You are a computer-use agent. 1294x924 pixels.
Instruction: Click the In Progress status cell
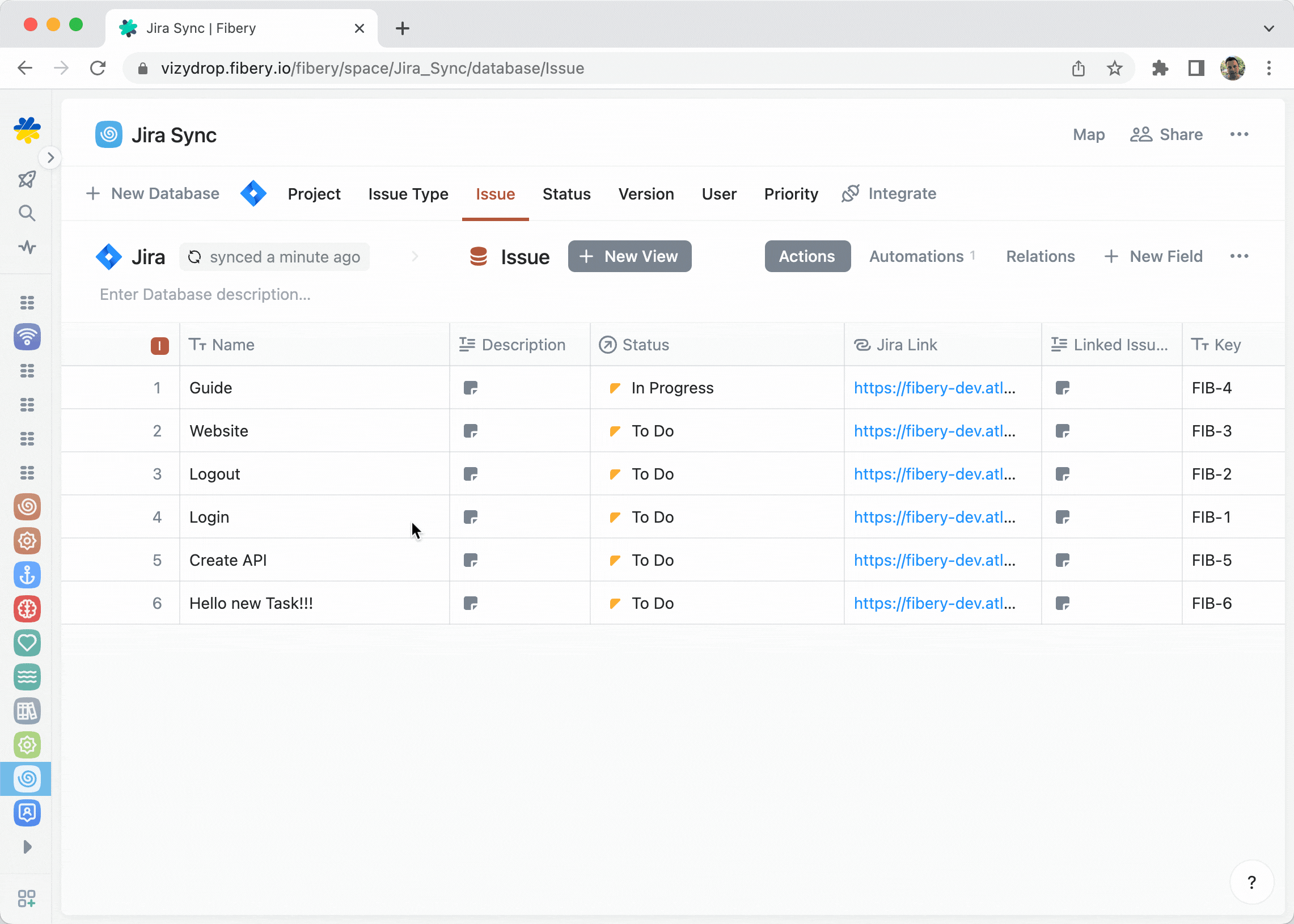click(717, 388)
